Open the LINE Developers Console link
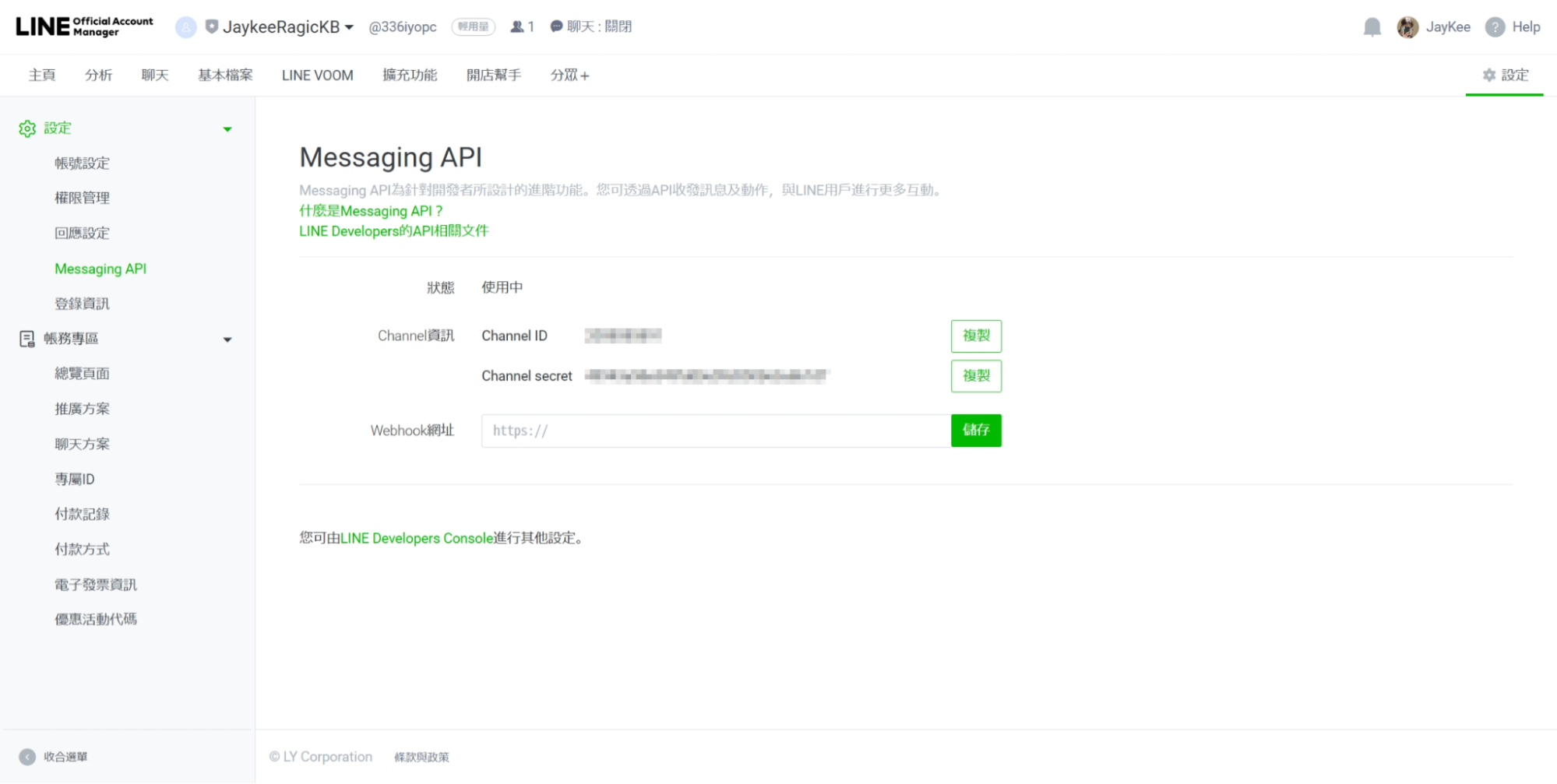This screenshot has width=1557, height=784. (x=417, y=538)
